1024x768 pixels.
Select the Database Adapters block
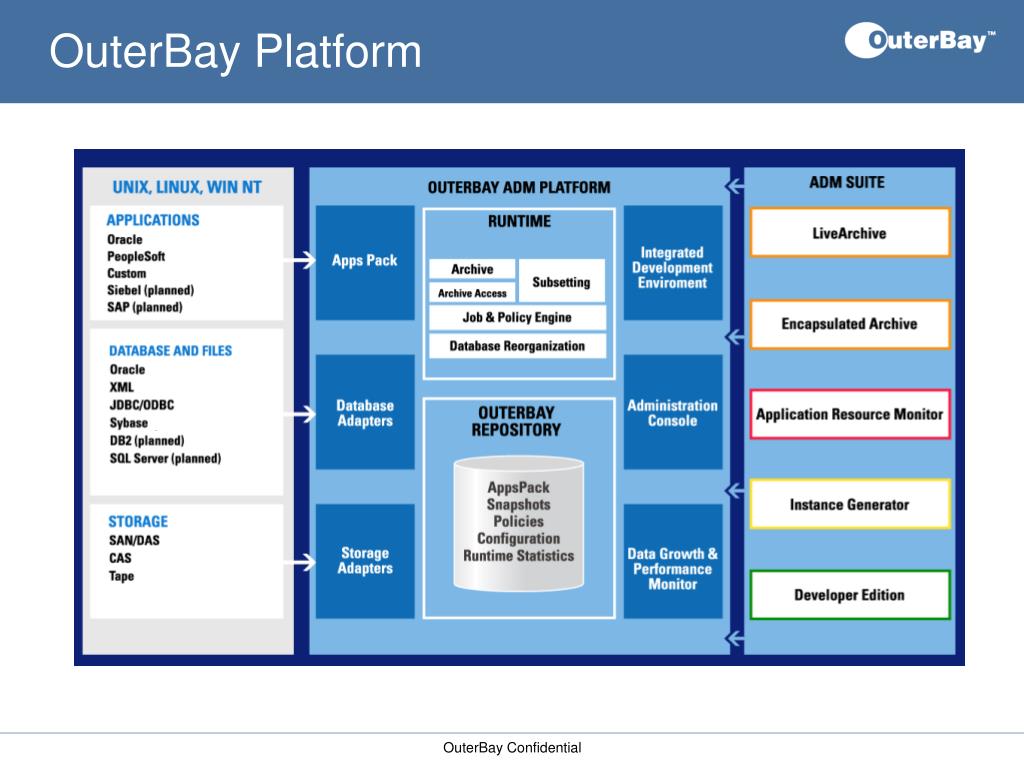[x=365, y=412]
